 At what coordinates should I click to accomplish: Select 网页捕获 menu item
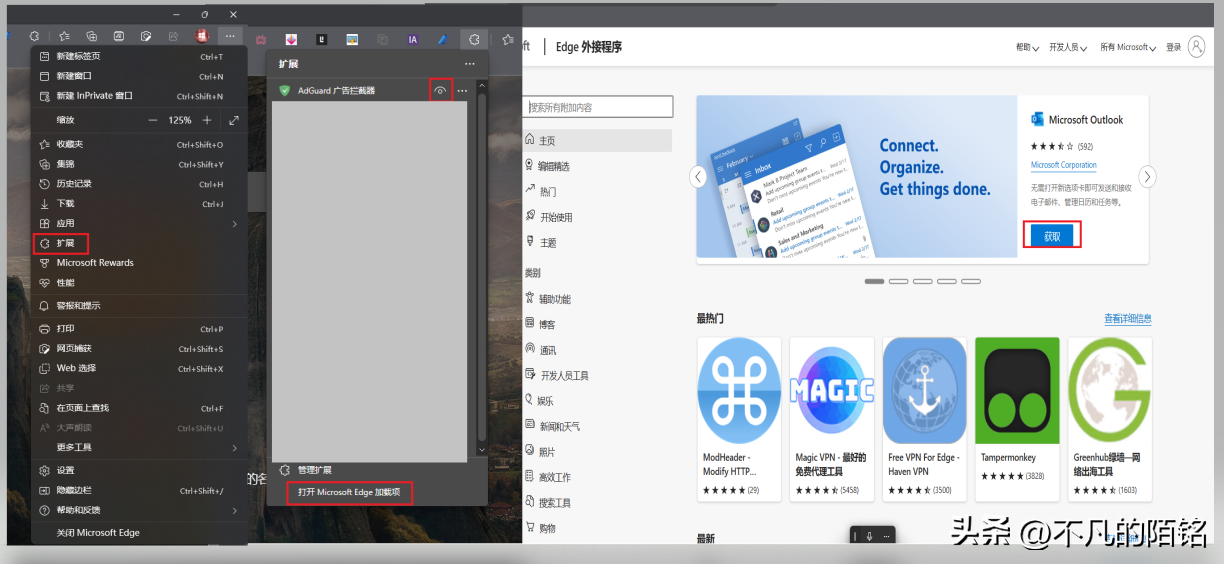coord(139,348)
